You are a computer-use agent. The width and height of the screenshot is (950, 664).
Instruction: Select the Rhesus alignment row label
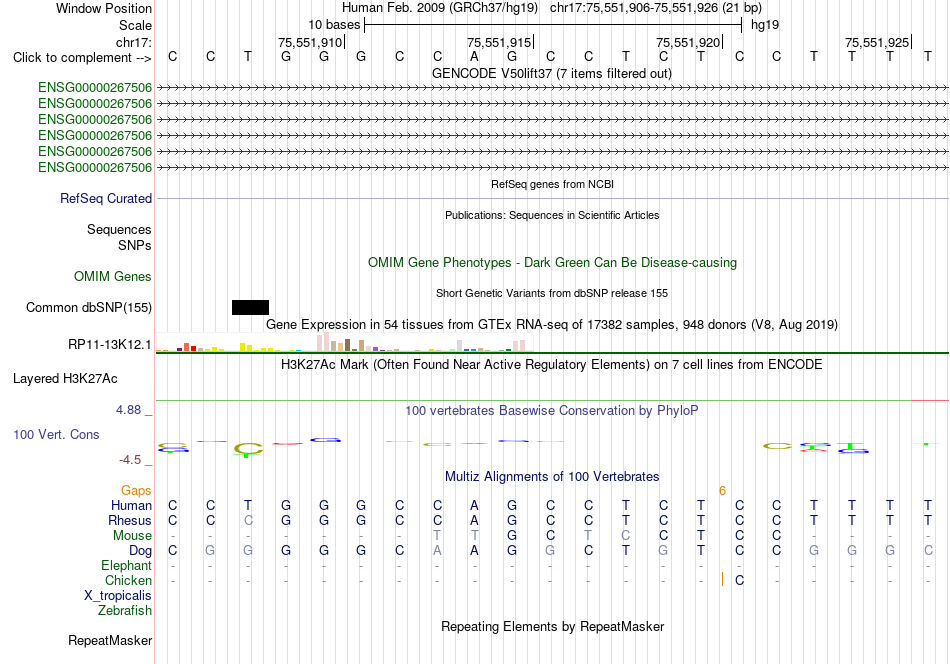pos(130,520)
